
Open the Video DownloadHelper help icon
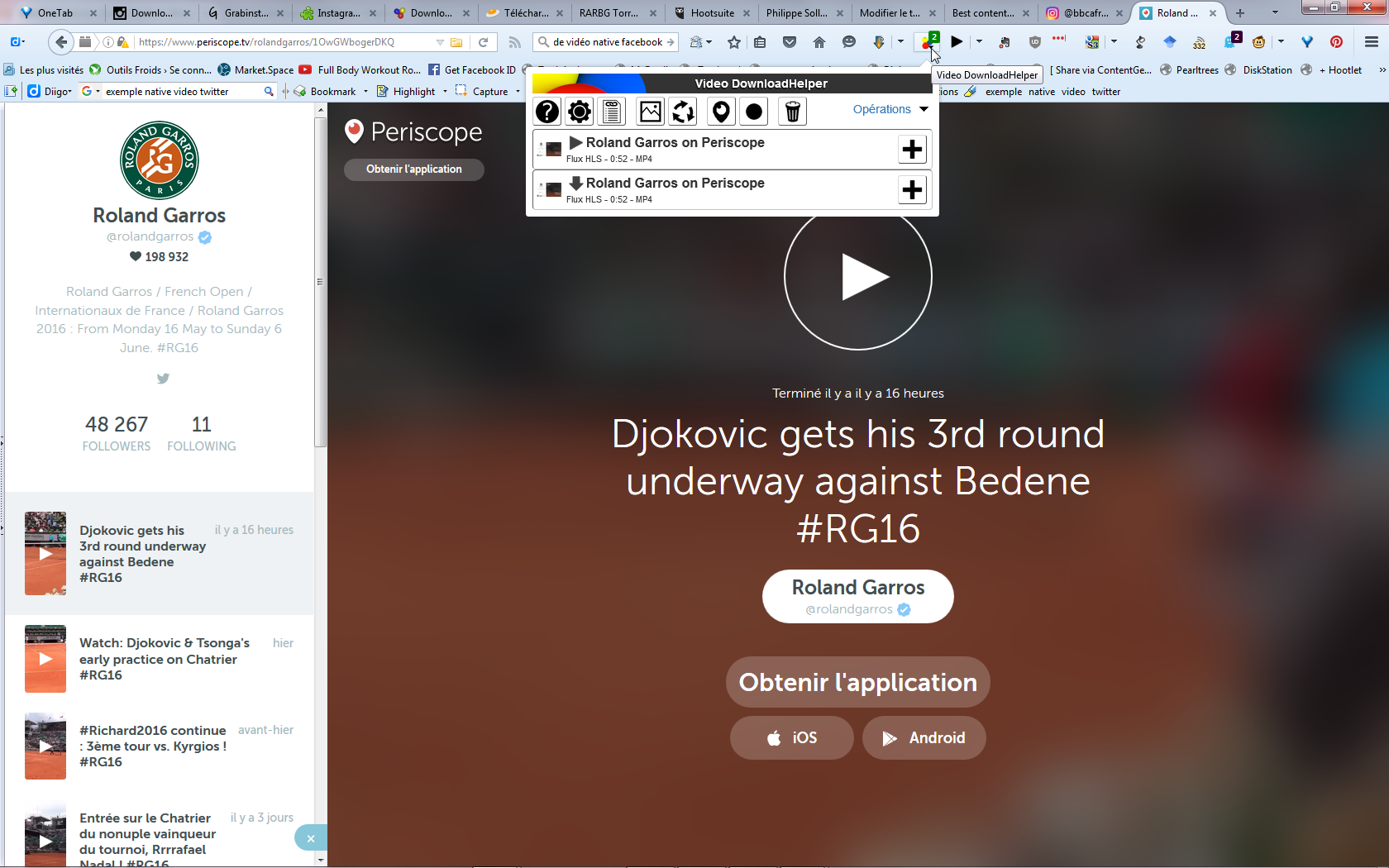click(x=547, y=111)
